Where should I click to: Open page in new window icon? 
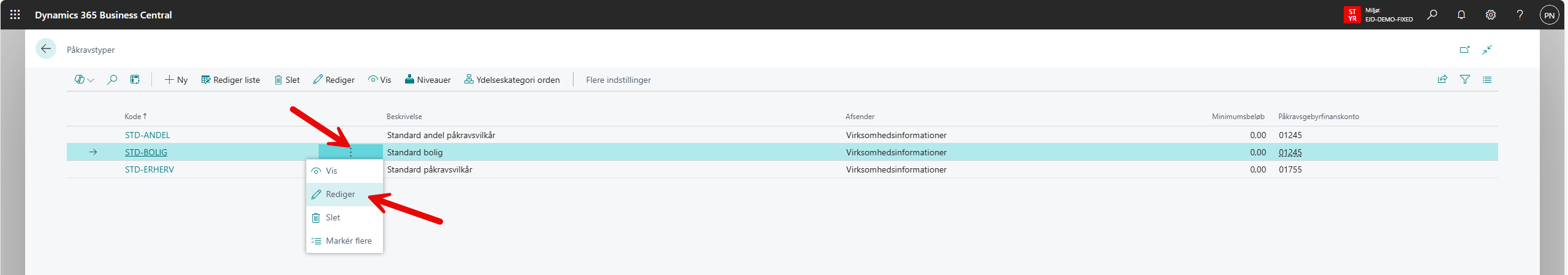1465,50
